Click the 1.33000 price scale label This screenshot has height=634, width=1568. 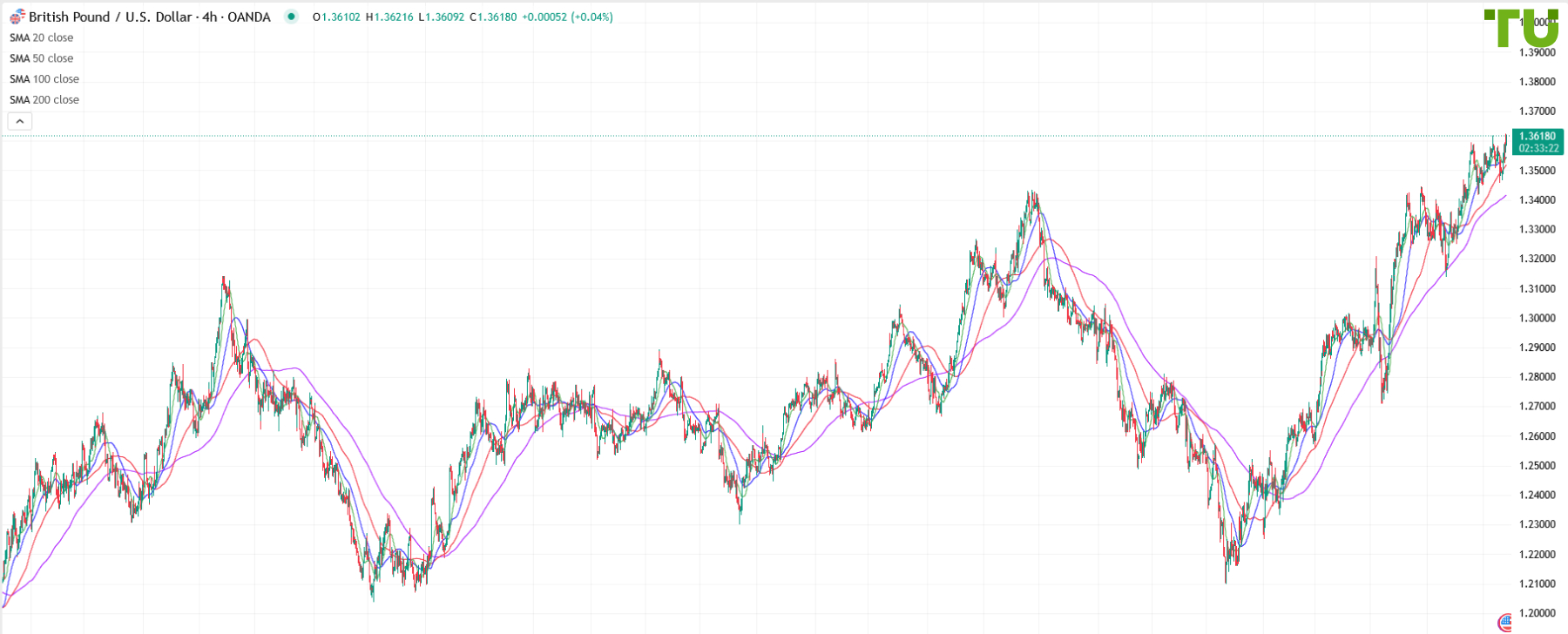(x=1538, y=230)
